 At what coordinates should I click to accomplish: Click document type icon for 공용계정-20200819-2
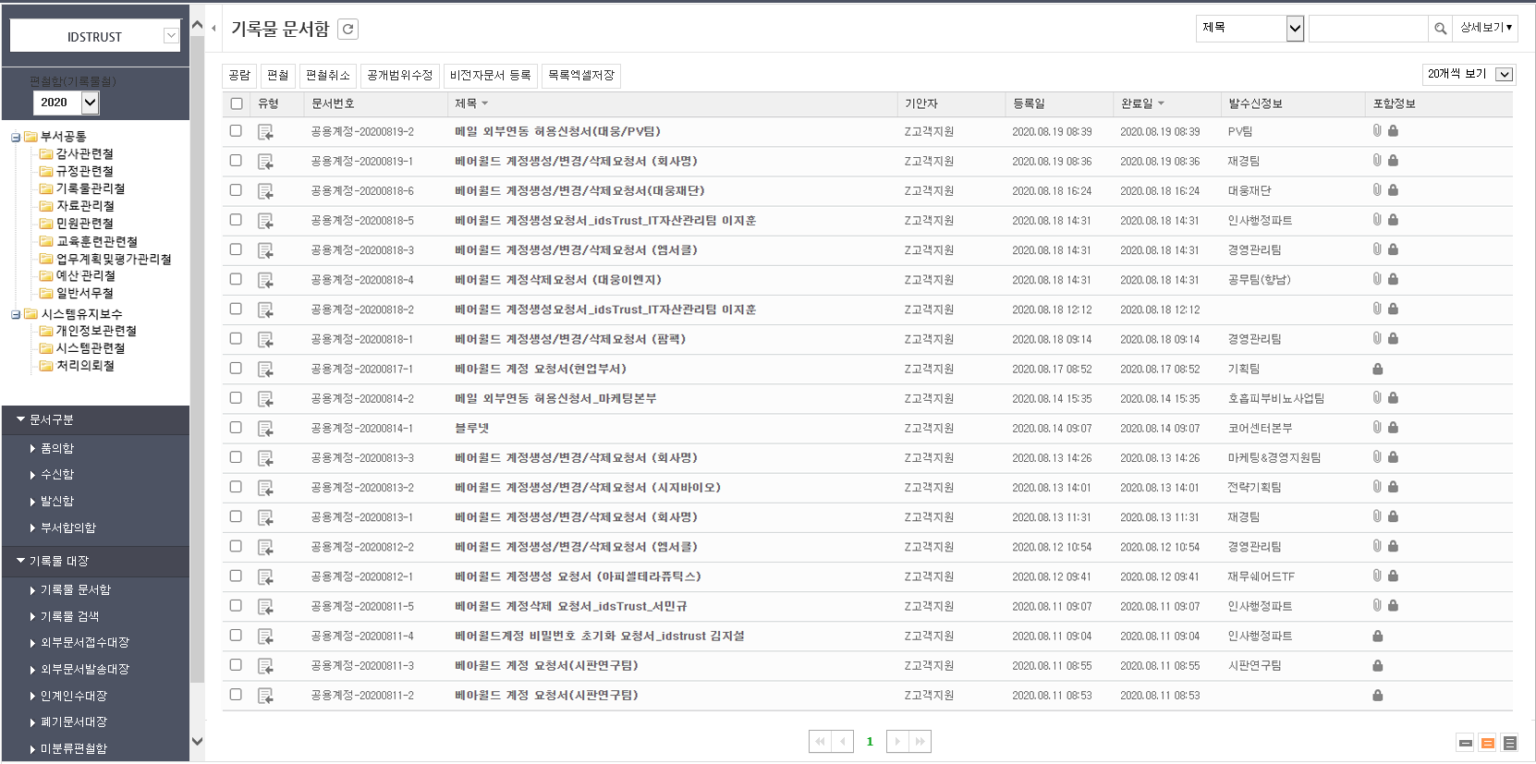265,131
